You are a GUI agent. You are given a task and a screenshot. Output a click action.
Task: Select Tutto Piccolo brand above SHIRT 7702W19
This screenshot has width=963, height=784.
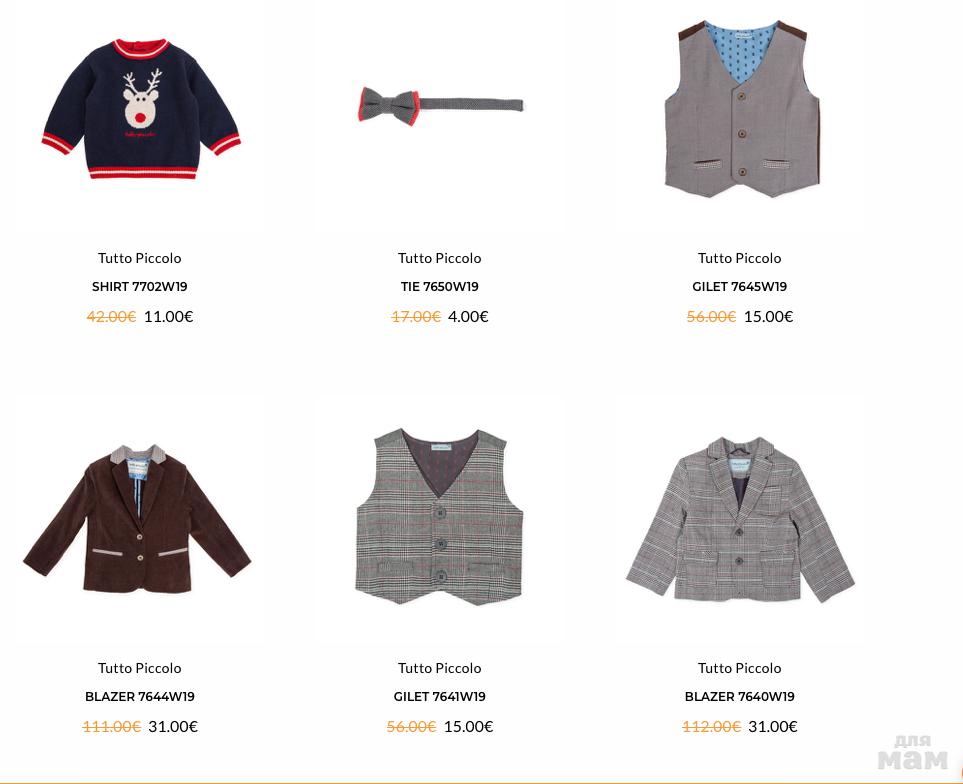pyautogui.click(x=139, y=258)
